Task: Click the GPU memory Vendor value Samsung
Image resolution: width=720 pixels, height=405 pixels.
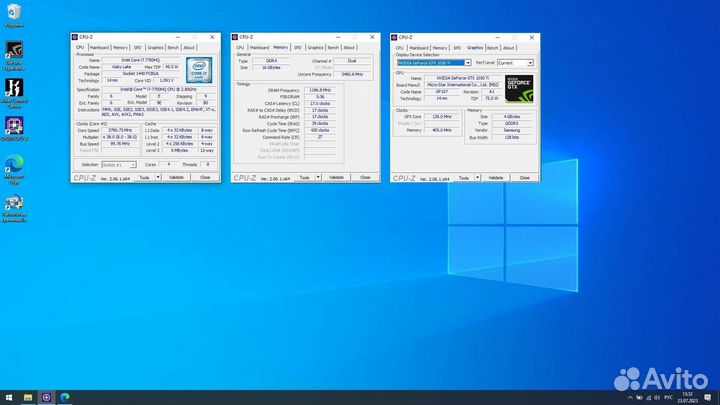Action: click(512, 130)
